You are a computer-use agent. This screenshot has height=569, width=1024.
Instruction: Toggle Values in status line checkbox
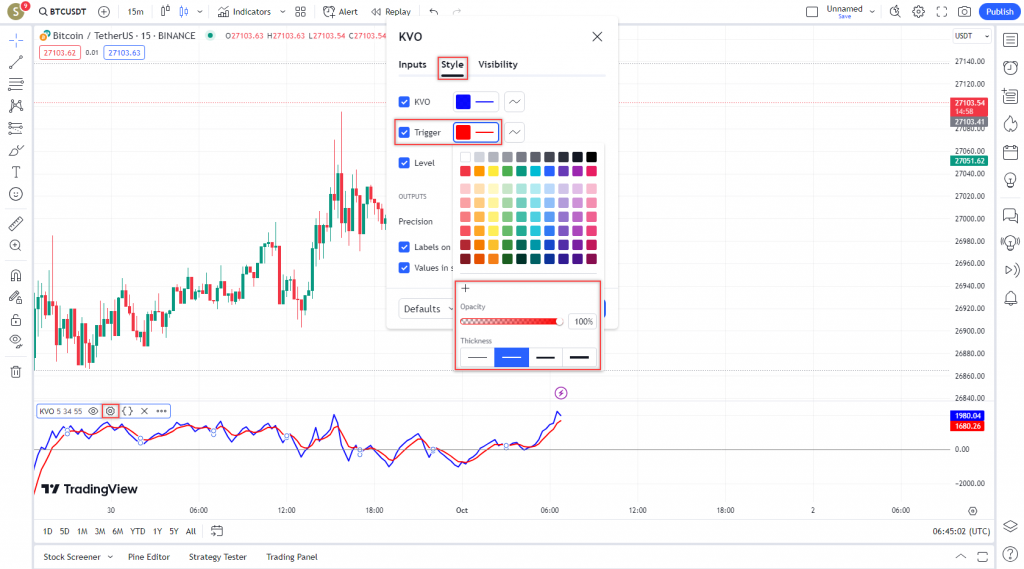pos(404,268)
